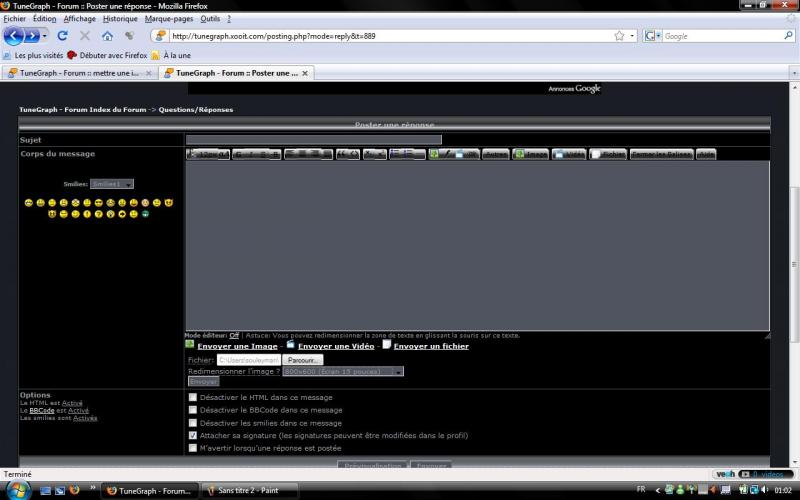
Task: Click the volume speaker tray icon
Action: point(764,490)
